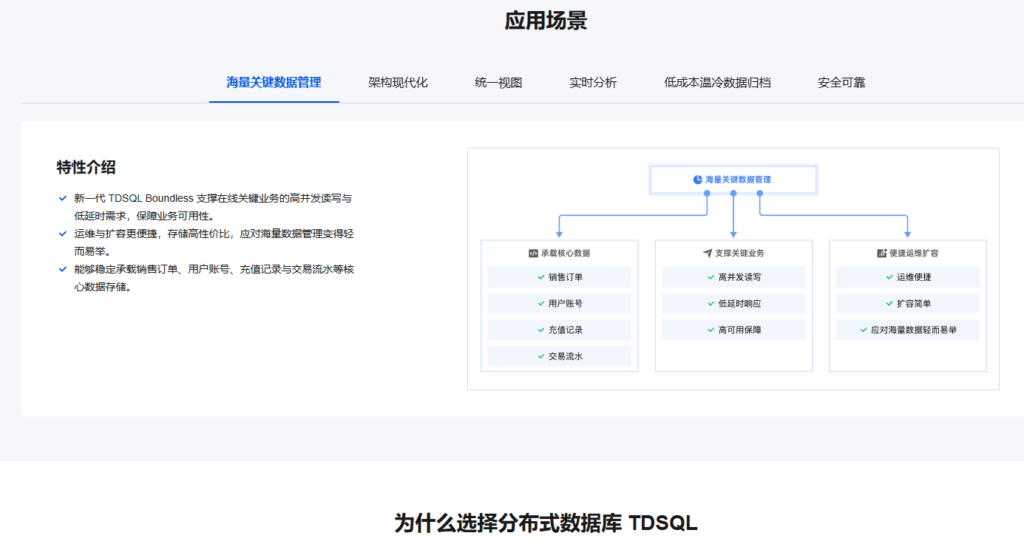
Task: Click the 扩容简单 item in diagram
Action: 908,304
